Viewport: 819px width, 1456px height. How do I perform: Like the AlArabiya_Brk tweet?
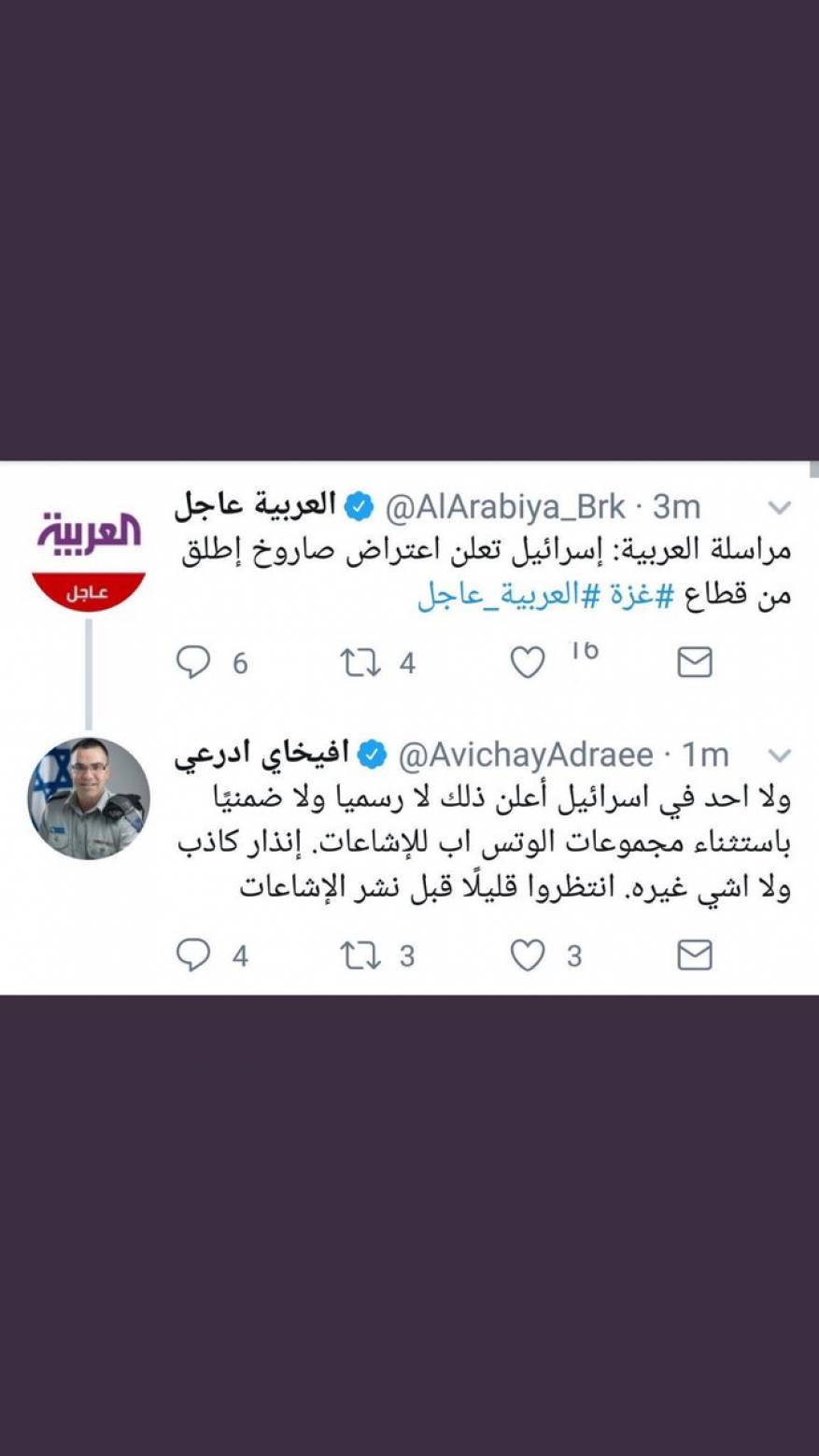pyautogui.click(x=528, y=663)
